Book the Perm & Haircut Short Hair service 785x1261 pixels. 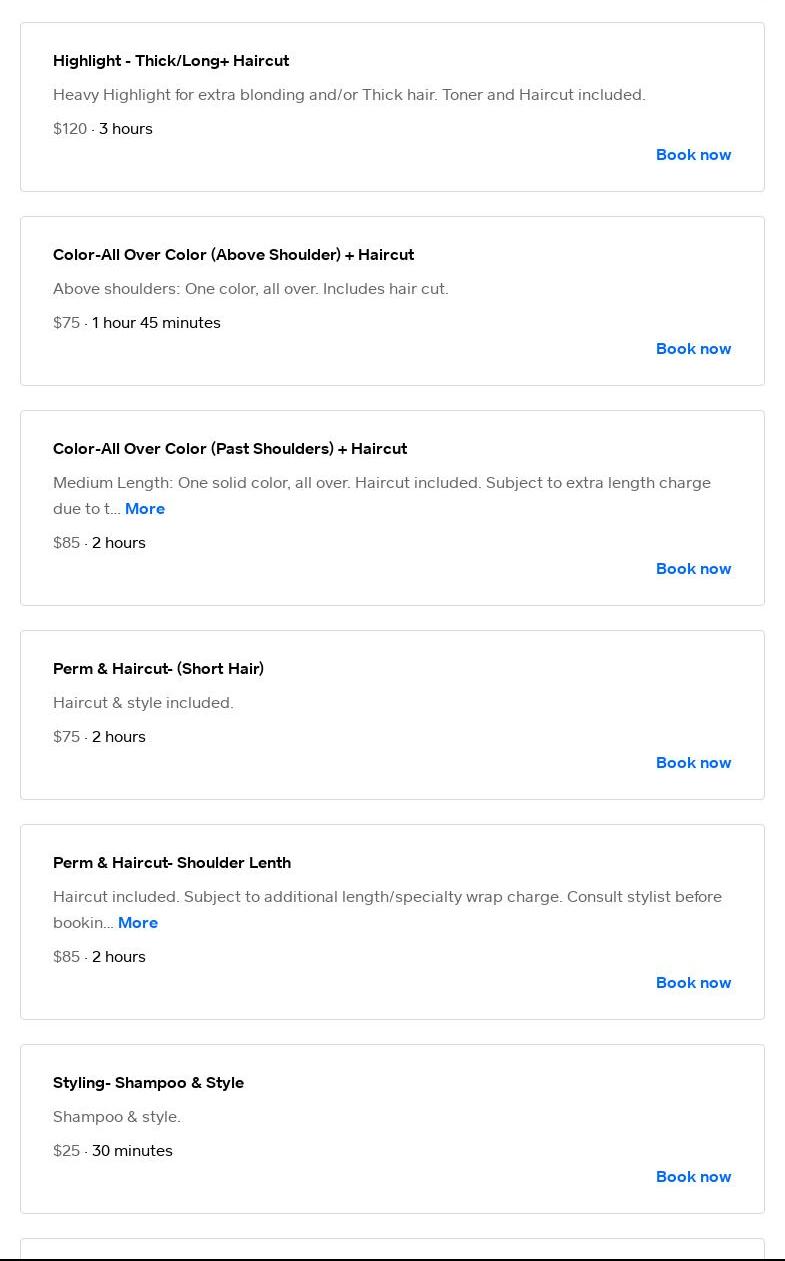point(693,763)
